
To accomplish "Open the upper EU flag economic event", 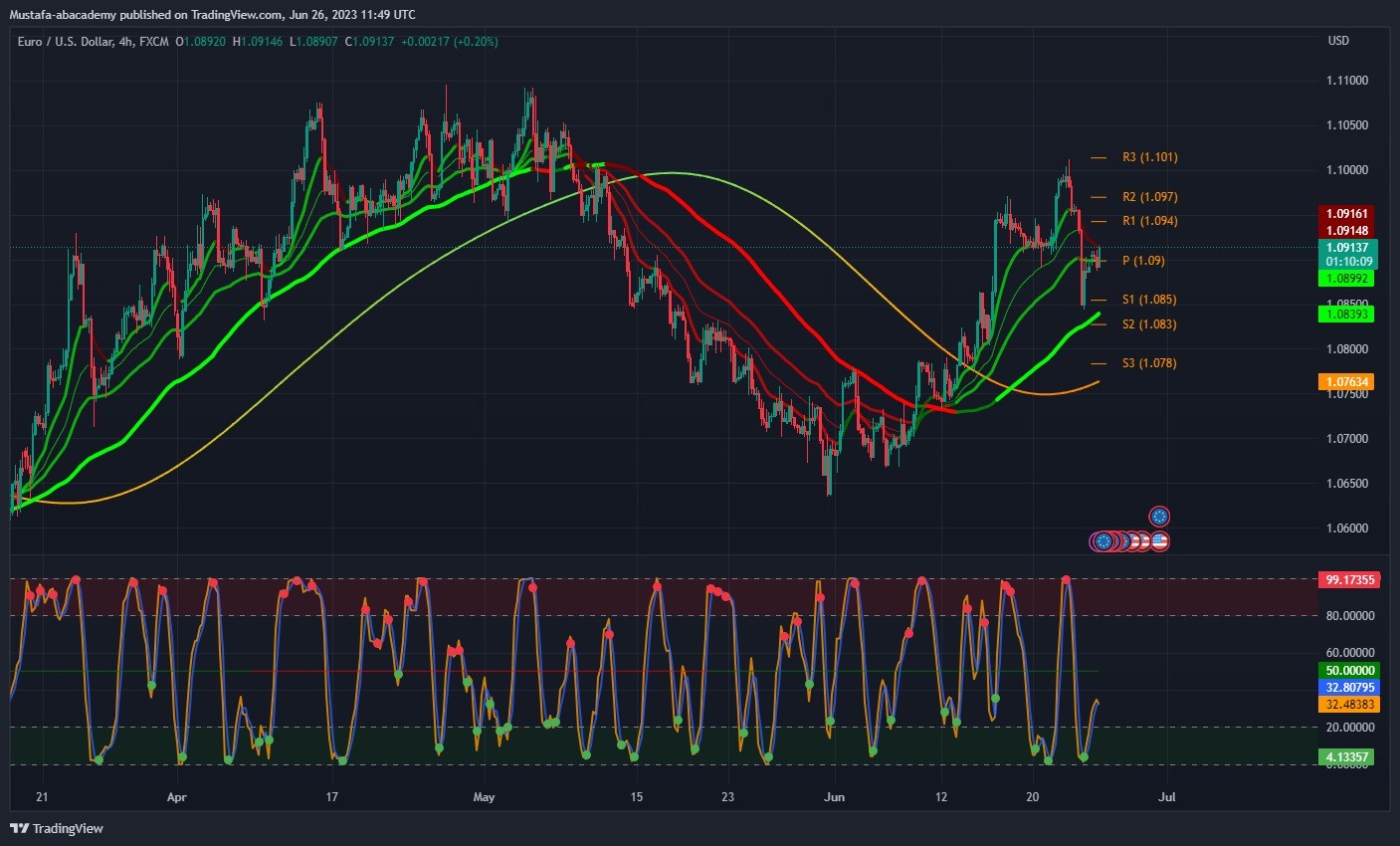I will click(1159, 517).
